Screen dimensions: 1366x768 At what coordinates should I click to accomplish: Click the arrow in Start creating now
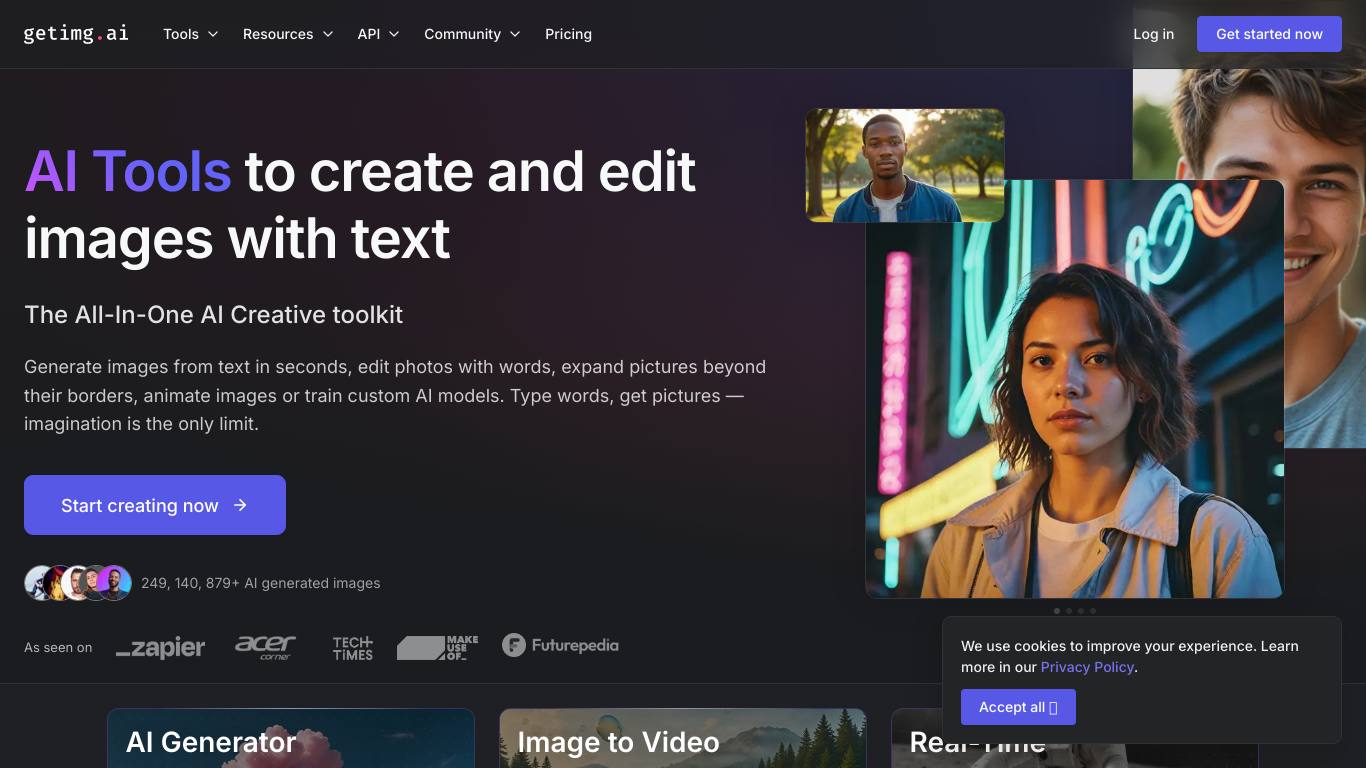click(240, 505)
